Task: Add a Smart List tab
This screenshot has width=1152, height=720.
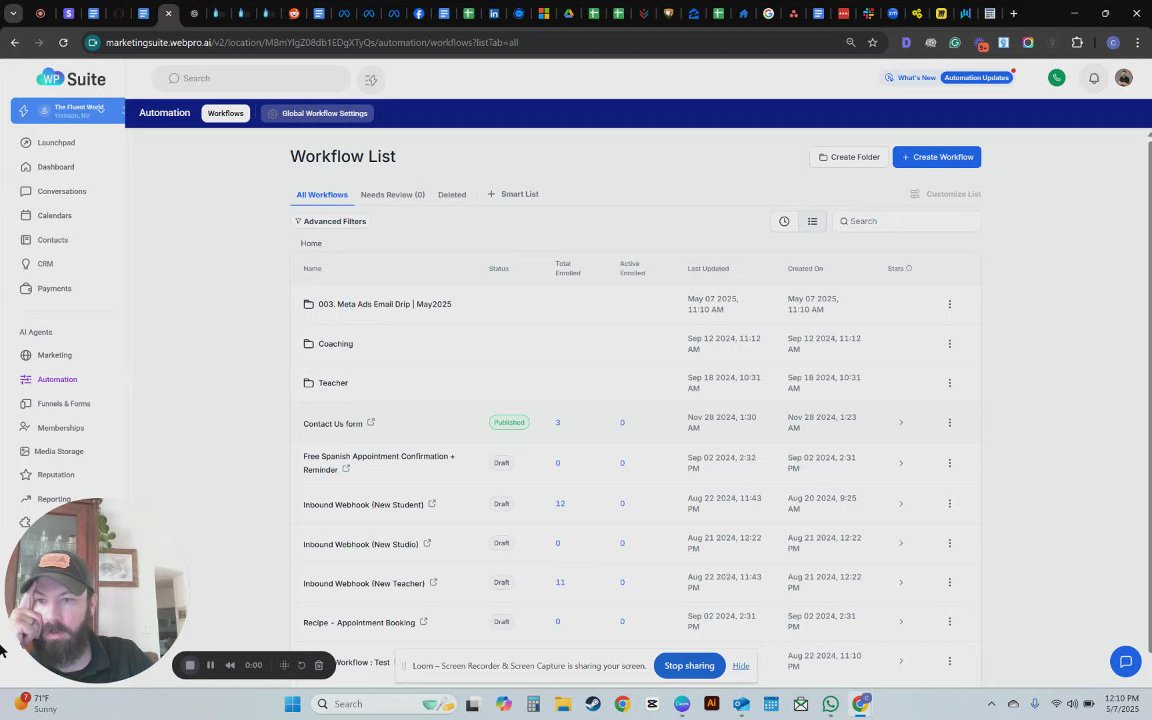Action: (x=513, y=194)
